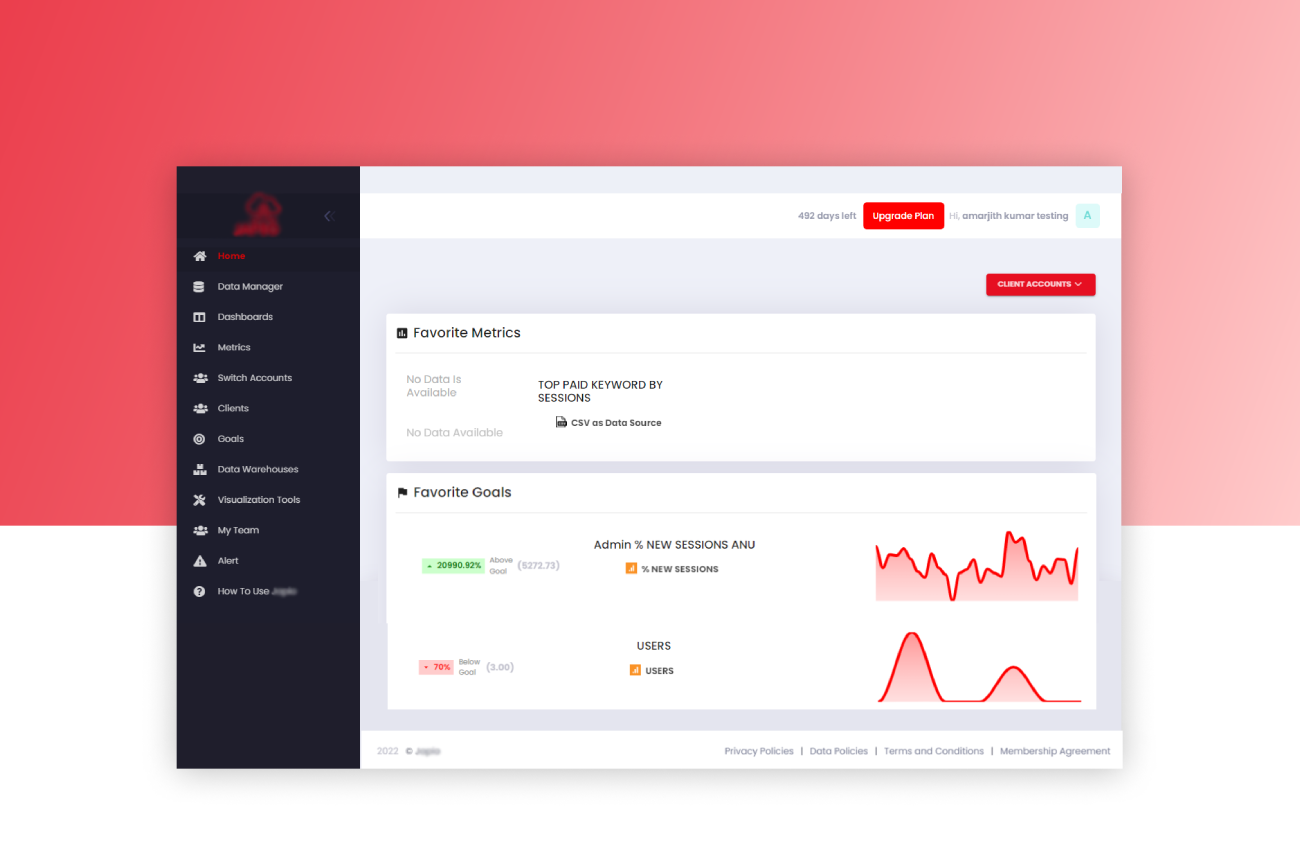Click the Home house icon in sidebar

pyautogui.click(x=199, y=256)
